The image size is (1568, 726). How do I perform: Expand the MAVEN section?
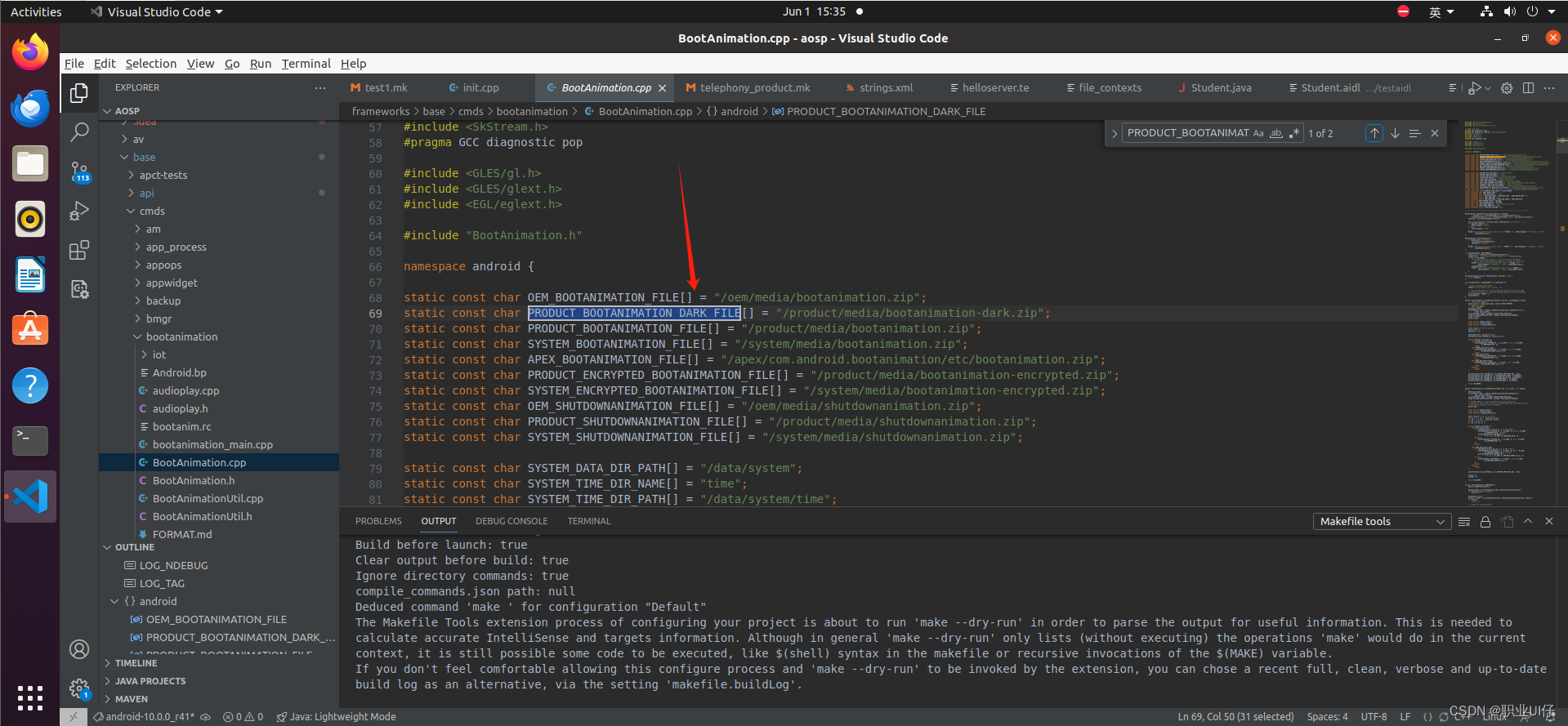107,699
